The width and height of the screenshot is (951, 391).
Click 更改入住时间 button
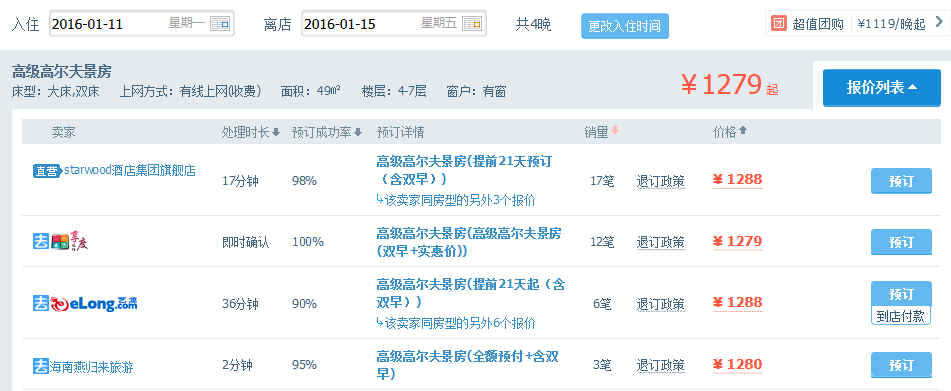click(x=625, y=26)
